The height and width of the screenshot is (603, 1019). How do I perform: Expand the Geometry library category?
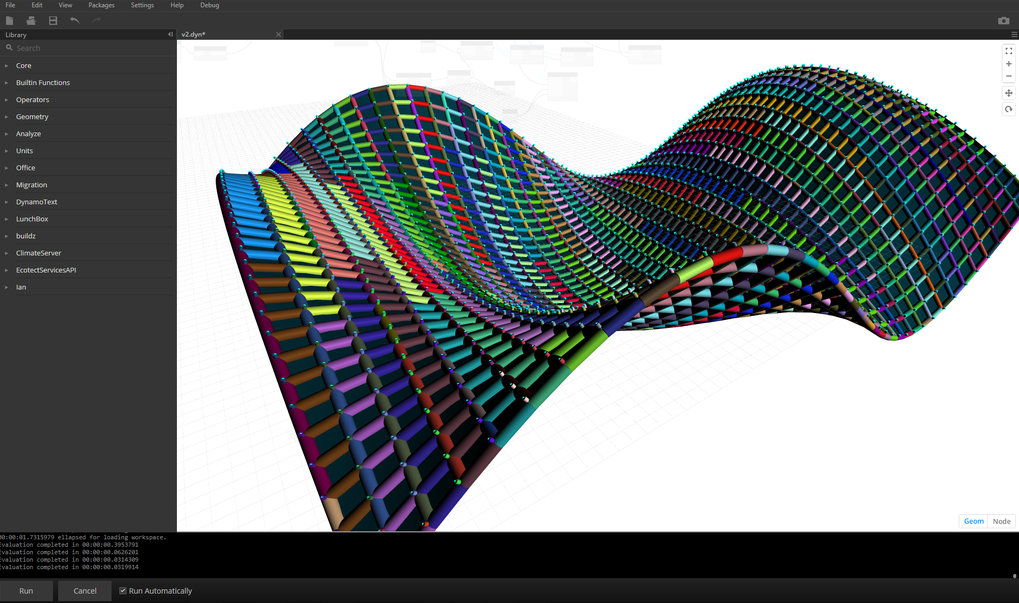pos(32,117)
